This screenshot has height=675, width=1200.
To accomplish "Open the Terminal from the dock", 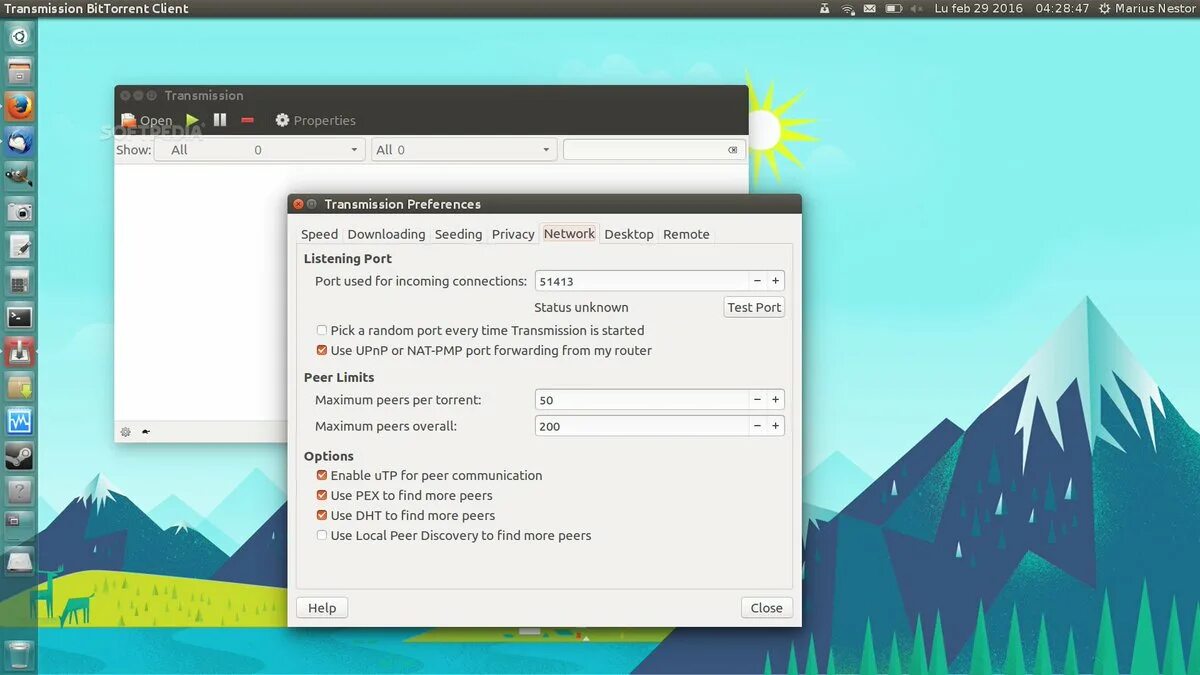I will point(20,317).
